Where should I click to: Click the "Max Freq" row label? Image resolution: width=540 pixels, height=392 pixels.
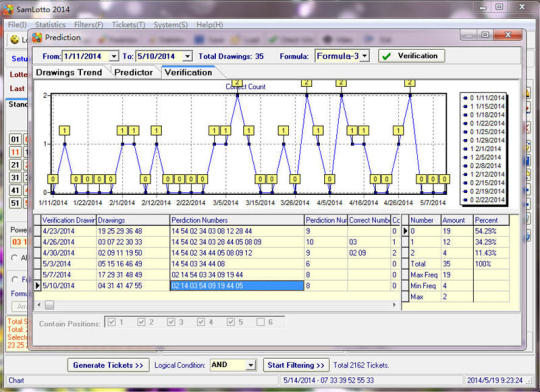coord(424,275)
